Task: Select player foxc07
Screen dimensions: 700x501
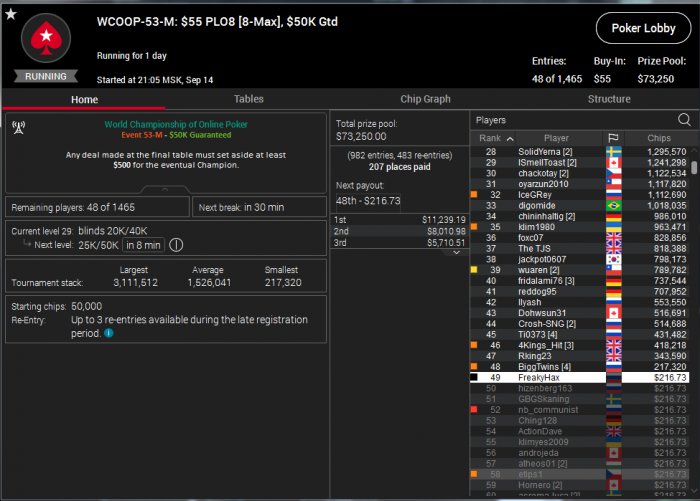Action: 579,238
